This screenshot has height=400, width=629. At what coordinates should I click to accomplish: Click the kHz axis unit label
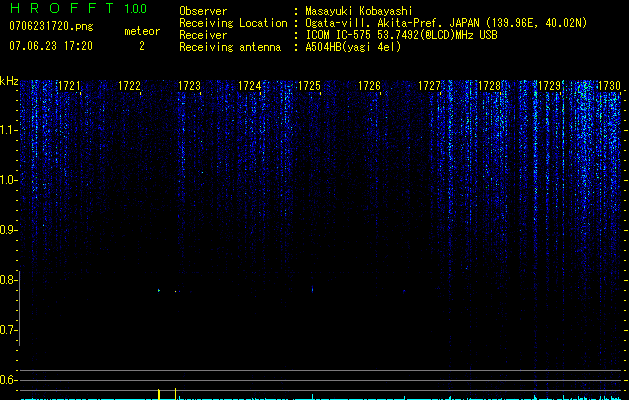9,81
